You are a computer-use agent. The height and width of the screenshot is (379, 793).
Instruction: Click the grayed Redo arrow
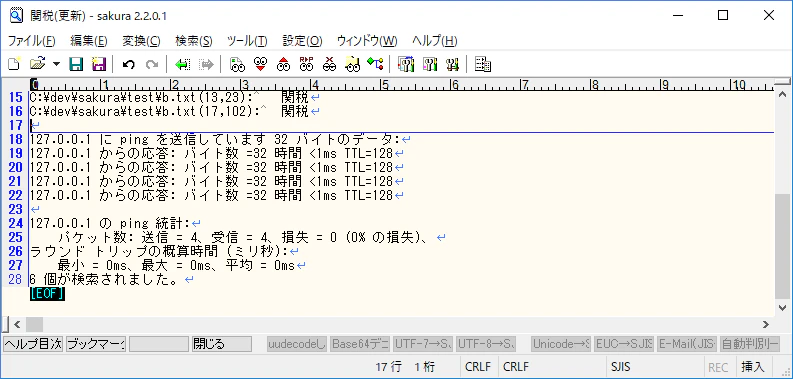151,64
